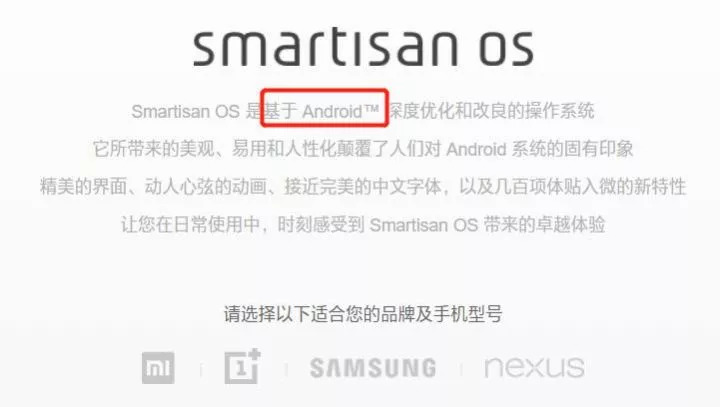Click the red-outlined 基于 Android™ box
The image size is (720, 407).
[325, 108]
